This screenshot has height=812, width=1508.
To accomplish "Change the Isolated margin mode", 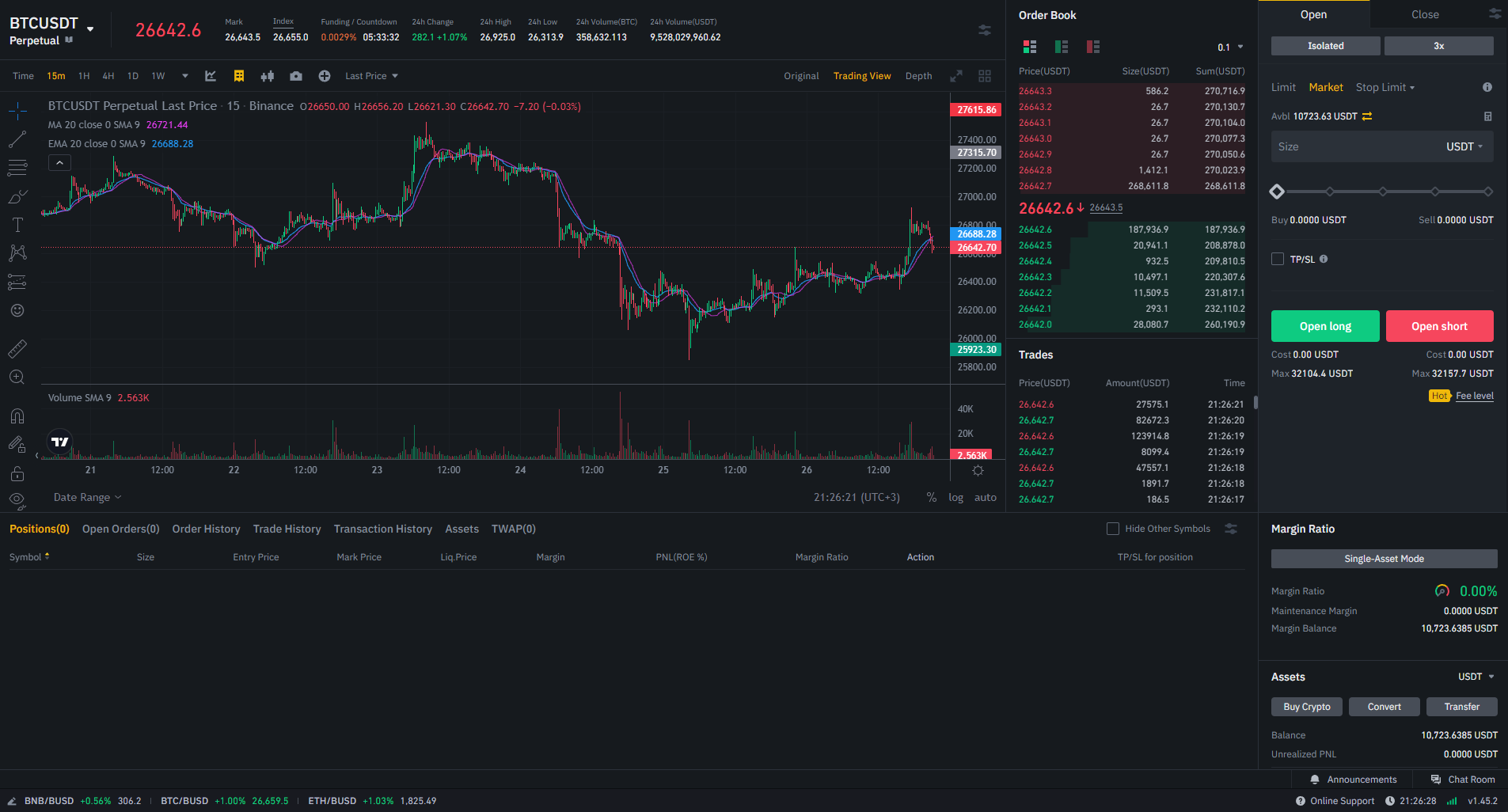I will pos(1325,46).
